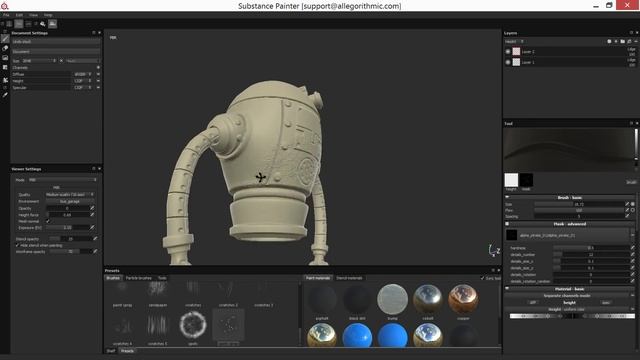Open document Size dropdown
640x360 pixels.
(x=39, y=61)
